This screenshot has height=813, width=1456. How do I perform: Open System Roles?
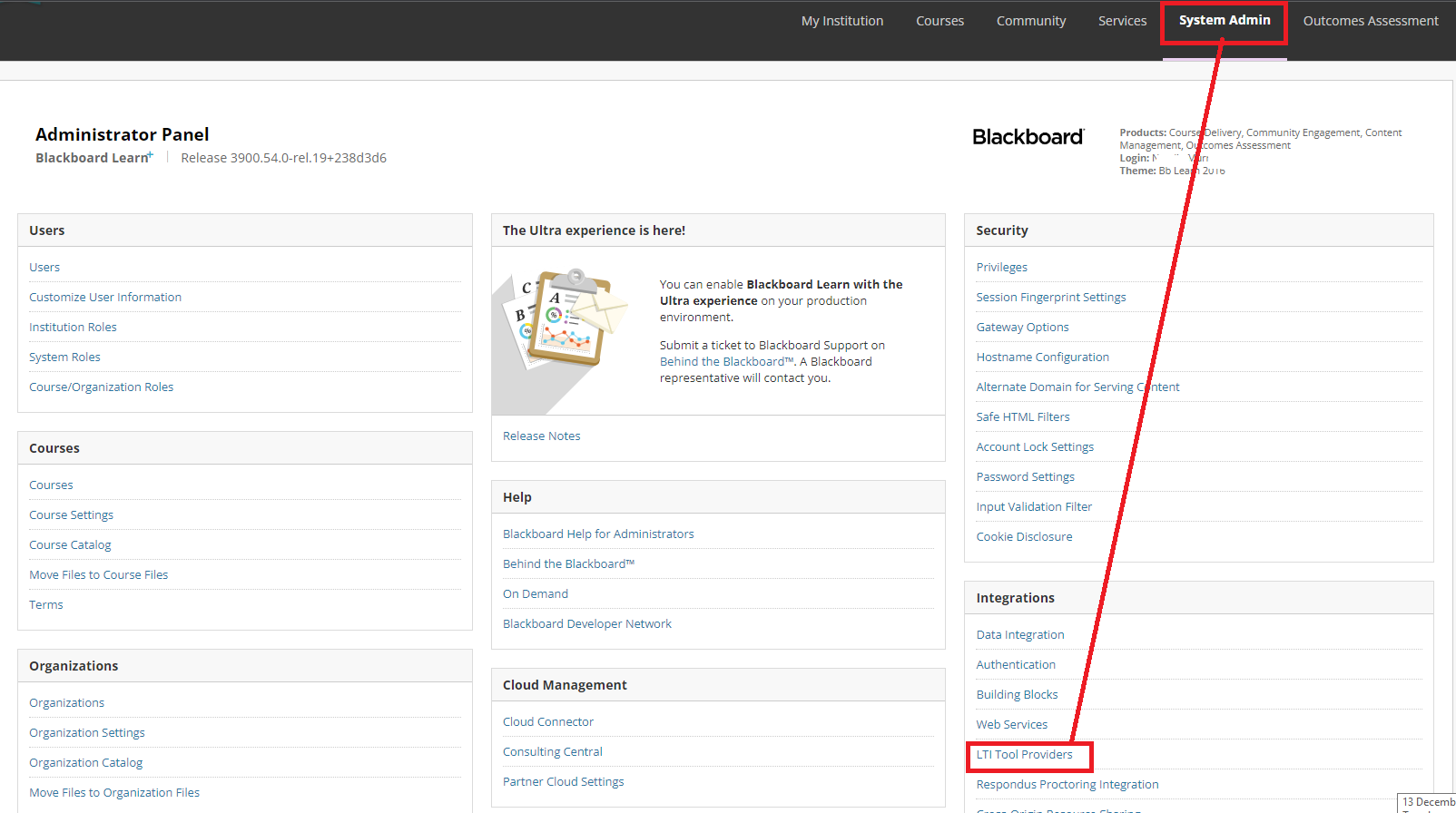click(64, 358)
